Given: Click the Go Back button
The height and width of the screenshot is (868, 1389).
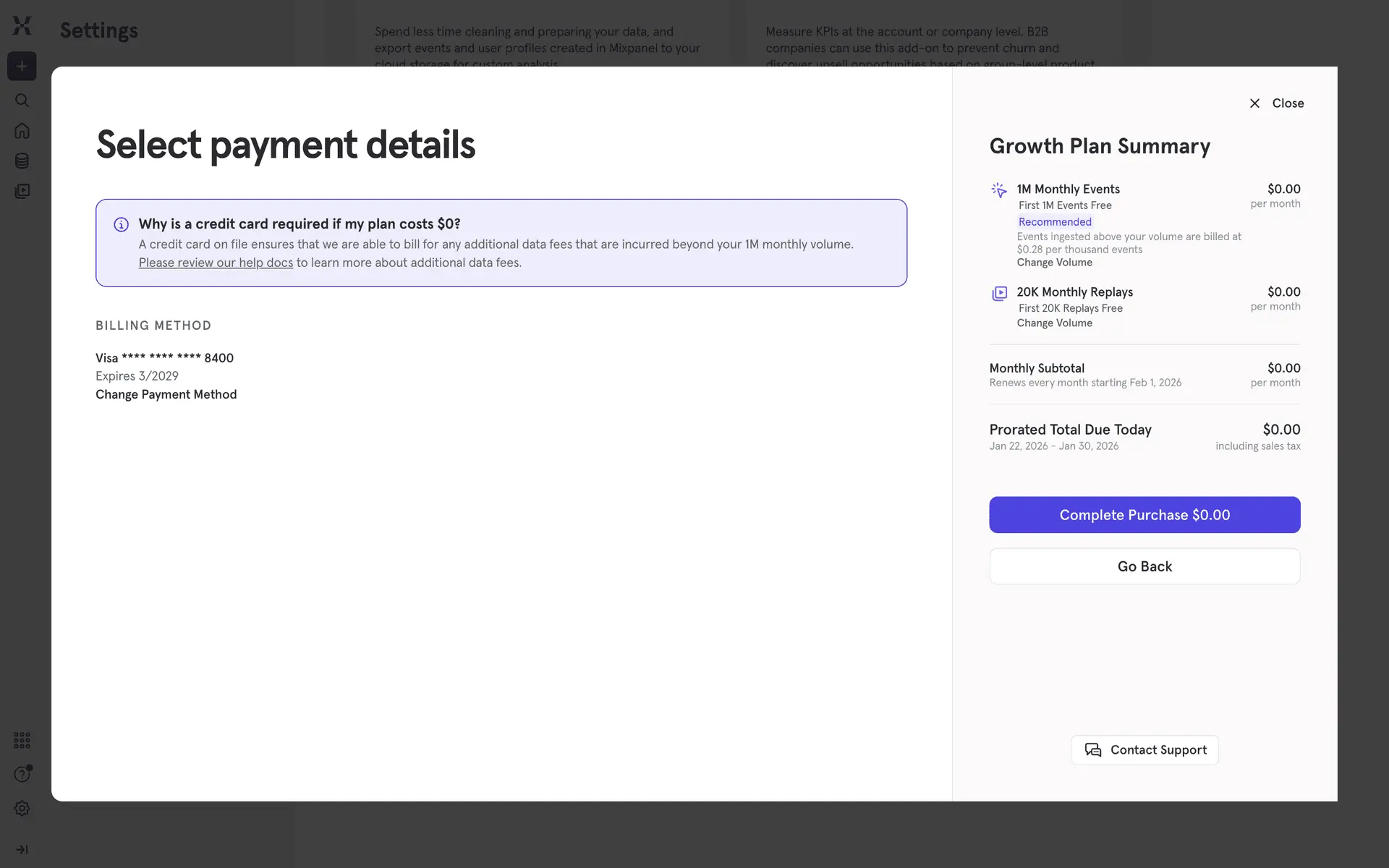Looking at the screenshot, I should click(1144, 566).
